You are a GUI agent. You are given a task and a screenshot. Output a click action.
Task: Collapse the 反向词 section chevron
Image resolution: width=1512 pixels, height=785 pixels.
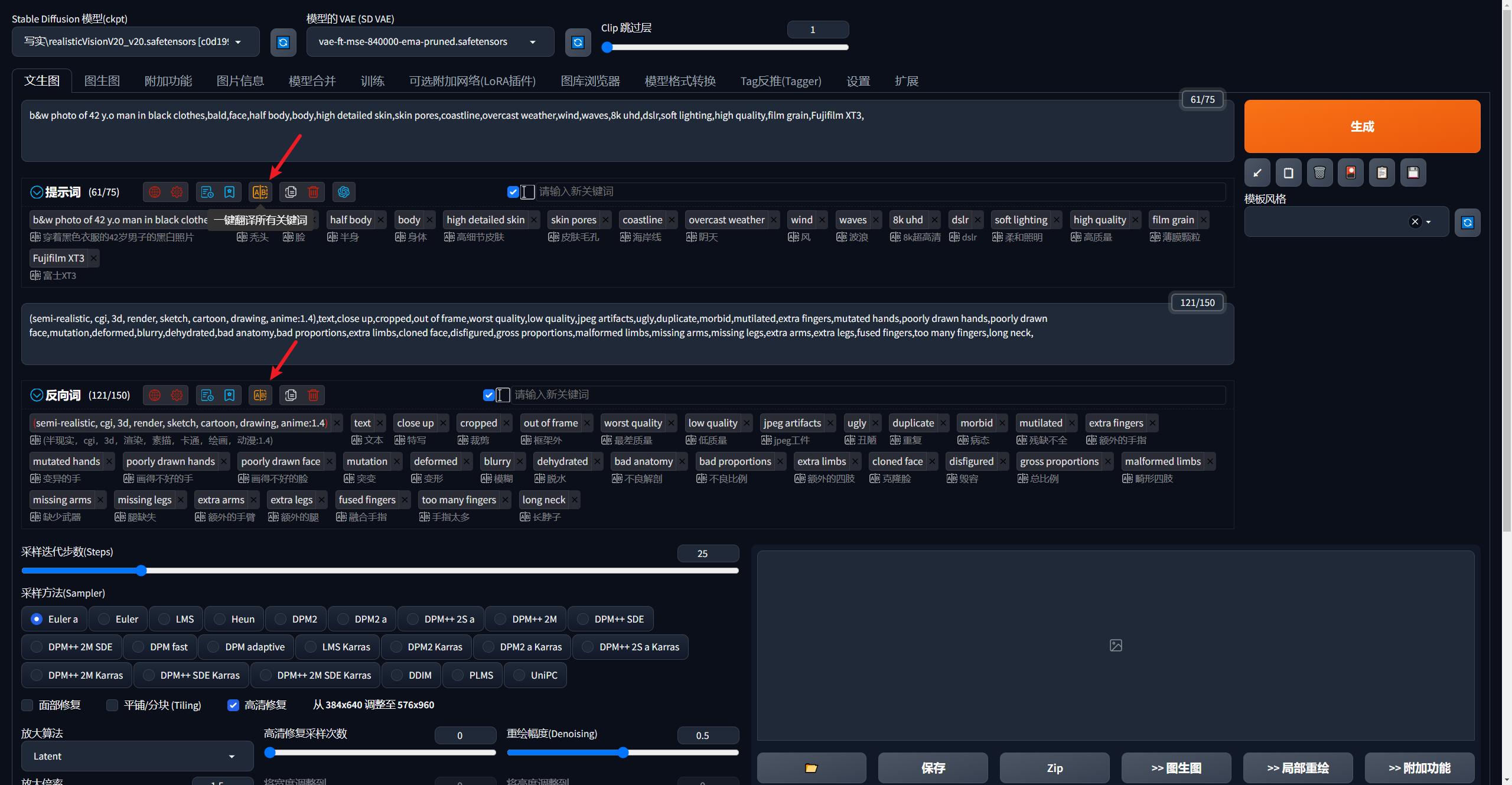tap(37, 395)
